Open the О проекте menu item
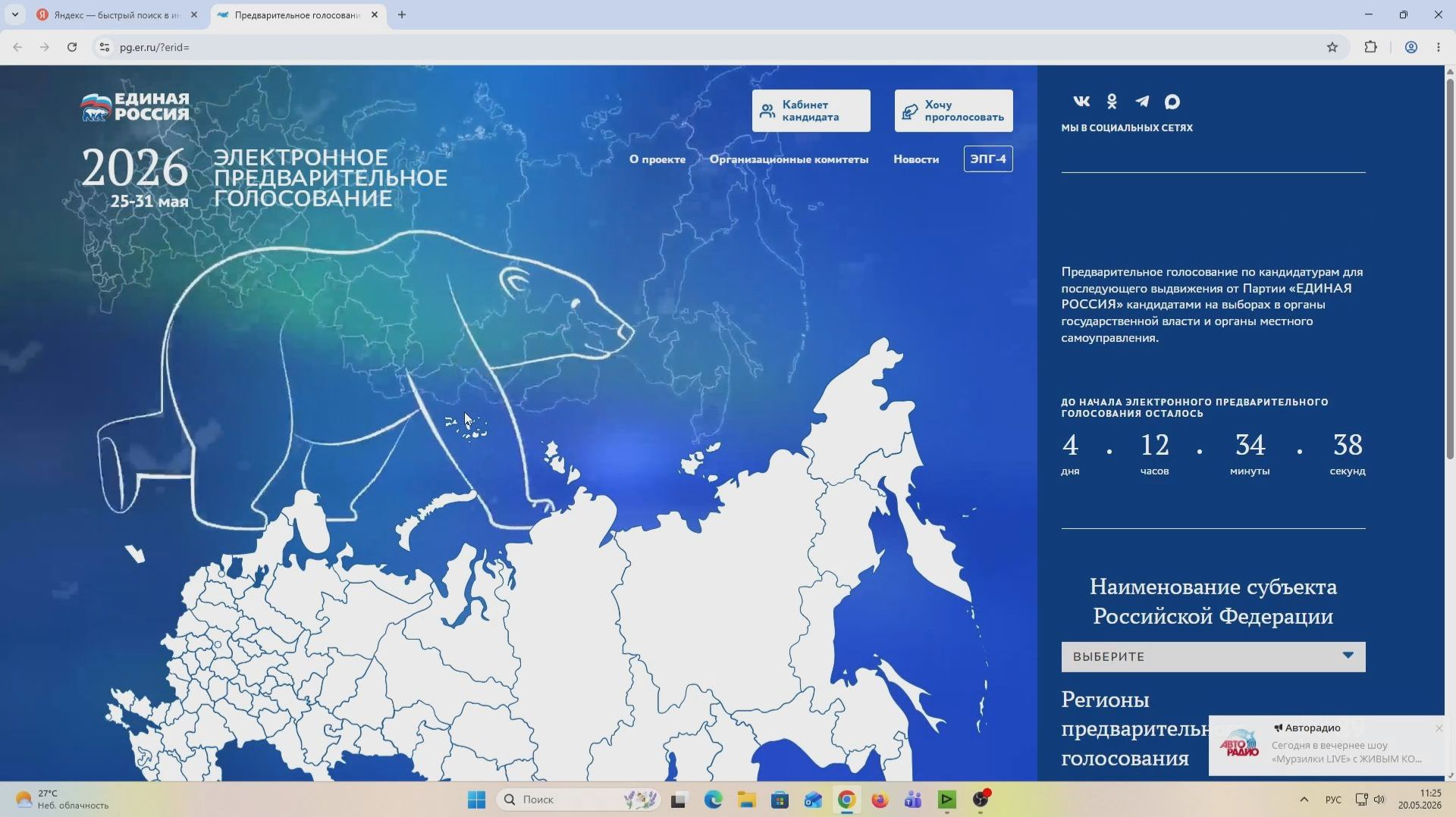 click(x=657, y=159)
